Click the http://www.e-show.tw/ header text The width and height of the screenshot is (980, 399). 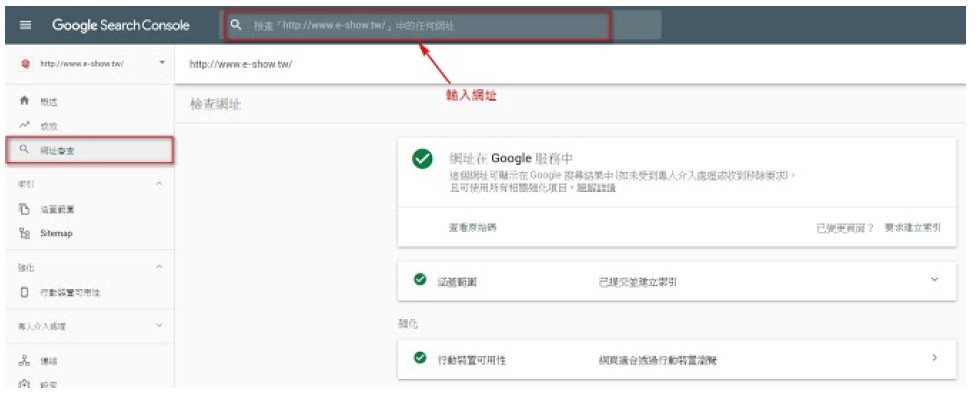(x=241, y=64)
